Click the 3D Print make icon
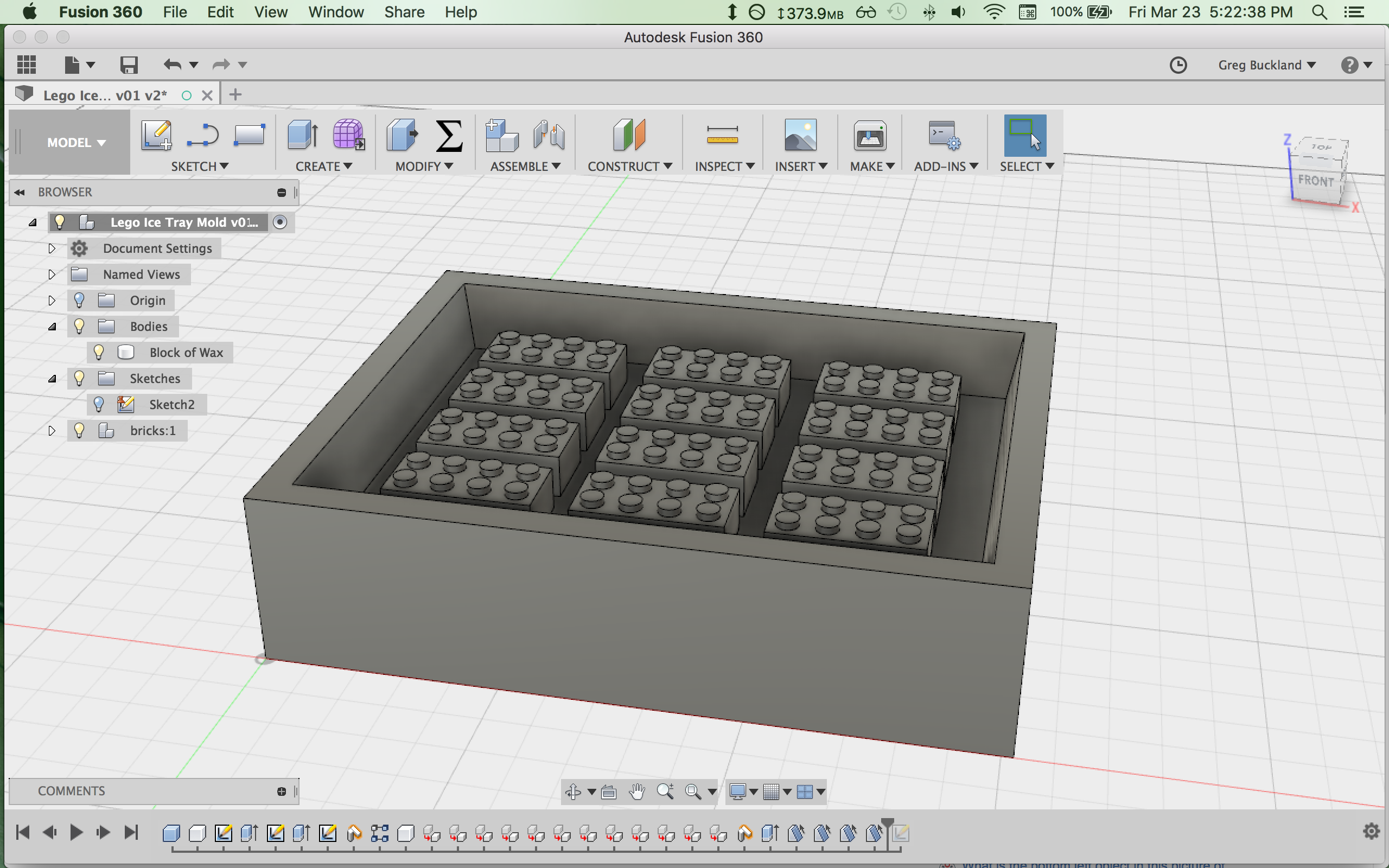The image size is (1389, 868). click(x=870, y=136)
